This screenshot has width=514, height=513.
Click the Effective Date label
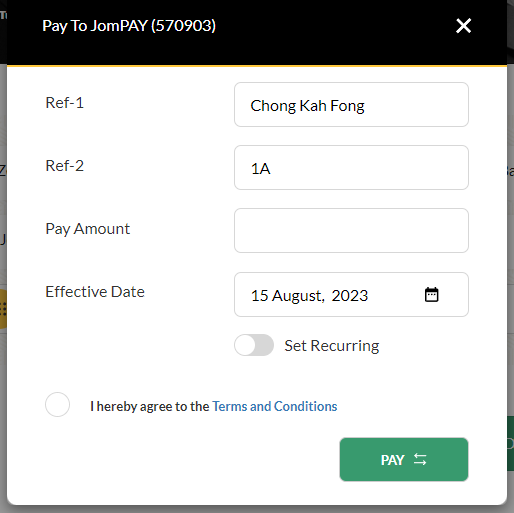pyautogui.click(x=95, y=292)
